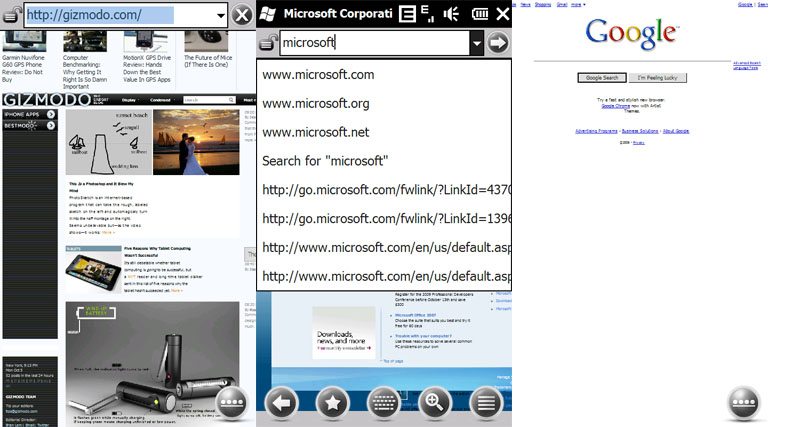Screen dimensions: 800x427
Task: Click the I'm Feeling Lucky button
Action: point(657,78)
